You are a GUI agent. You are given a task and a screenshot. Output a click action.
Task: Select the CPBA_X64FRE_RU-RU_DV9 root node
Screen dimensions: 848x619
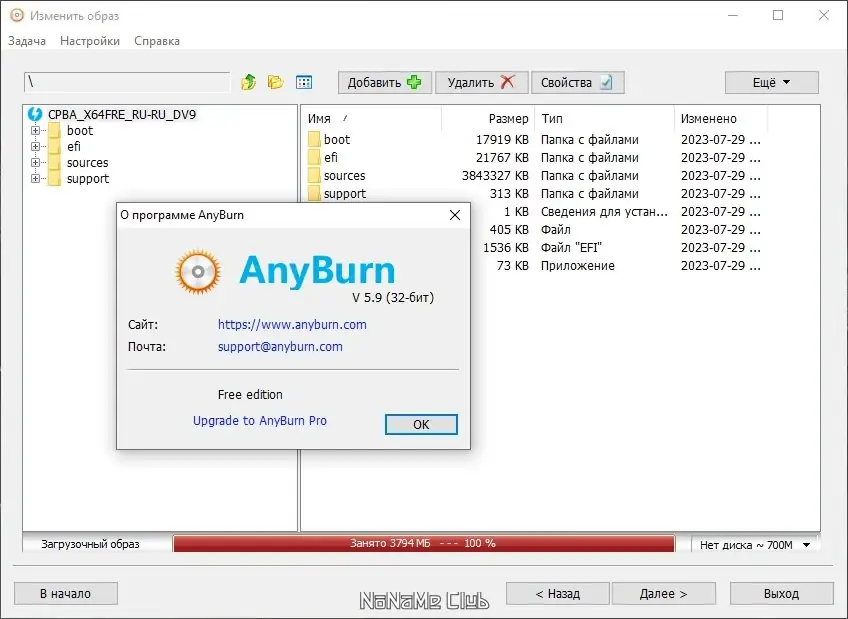pyautogui.click(x=122, y=115)
